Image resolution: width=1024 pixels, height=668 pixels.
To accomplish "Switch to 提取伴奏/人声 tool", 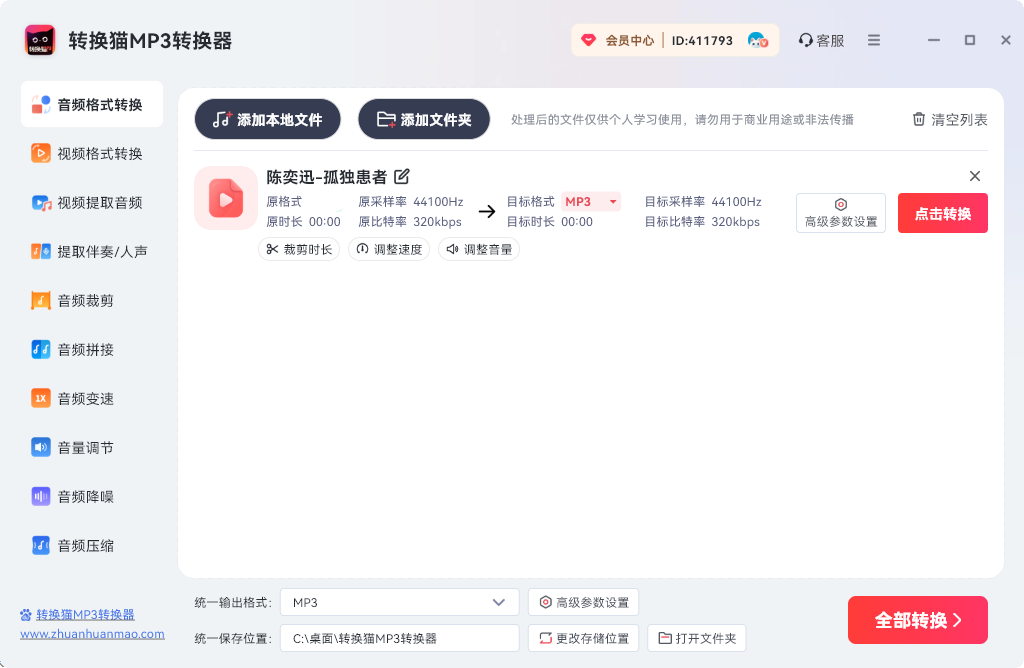I will click(x=91, y=251).
